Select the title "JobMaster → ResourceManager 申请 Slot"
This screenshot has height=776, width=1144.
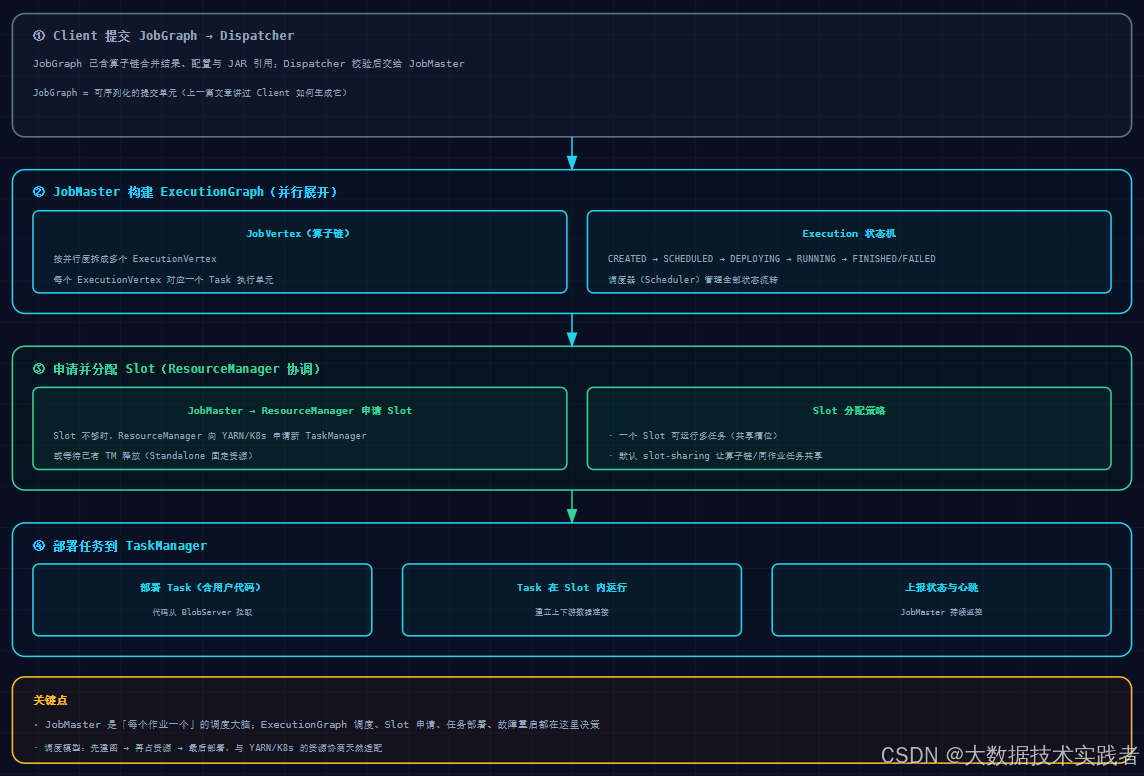coord(300,411)
